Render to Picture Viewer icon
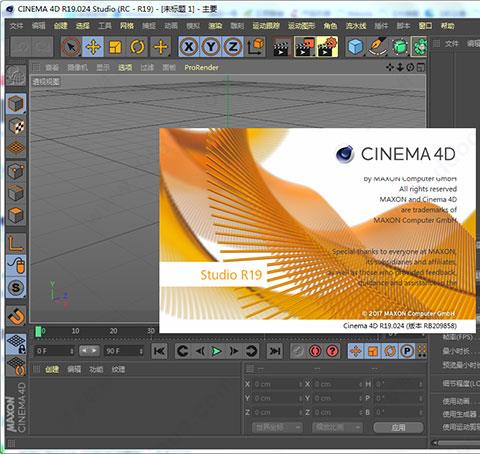 click(305, 47)
